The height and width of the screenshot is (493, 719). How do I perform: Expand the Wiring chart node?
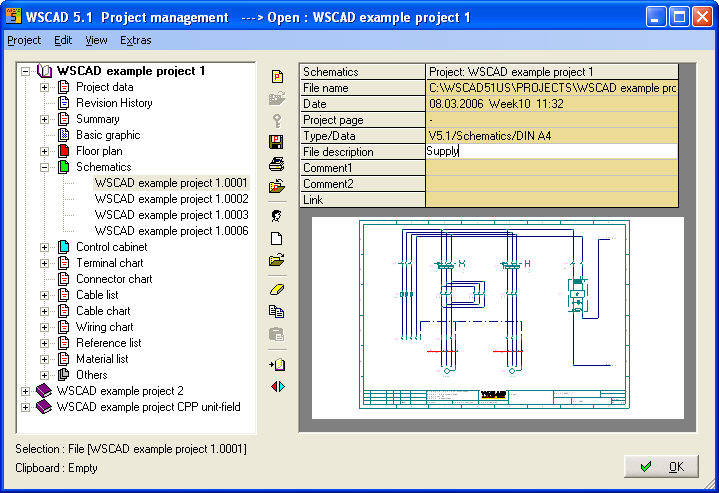[x=44, y=327]
